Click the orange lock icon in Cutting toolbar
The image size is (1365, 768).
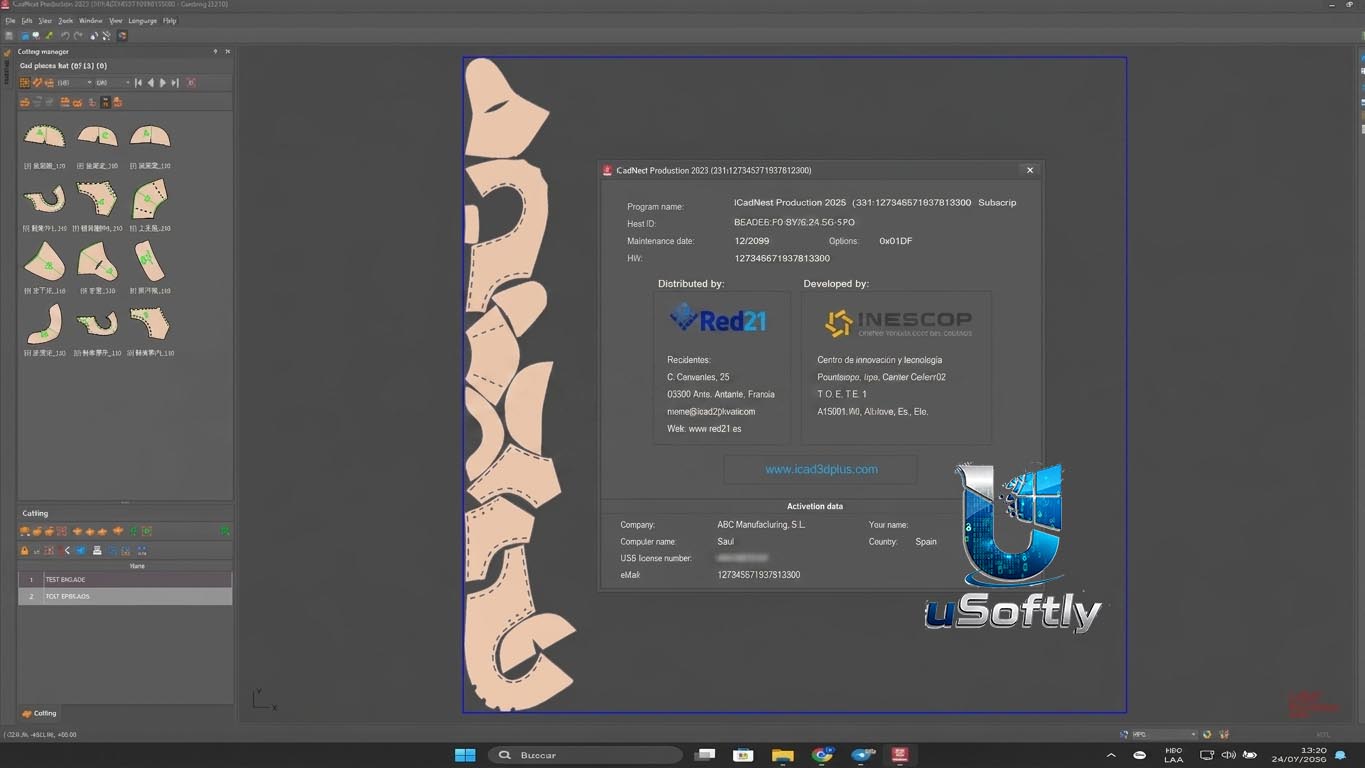pos(24,551)
